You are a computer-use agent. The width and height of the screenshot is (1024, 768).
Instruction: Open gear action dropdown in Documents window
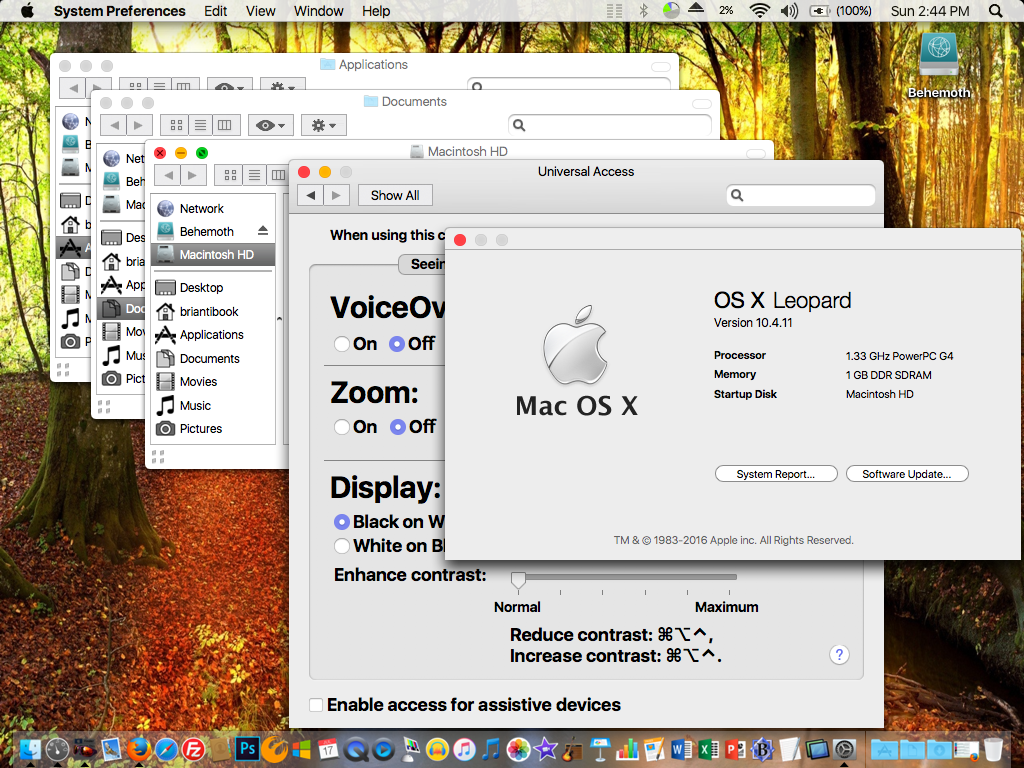[323, 125]
